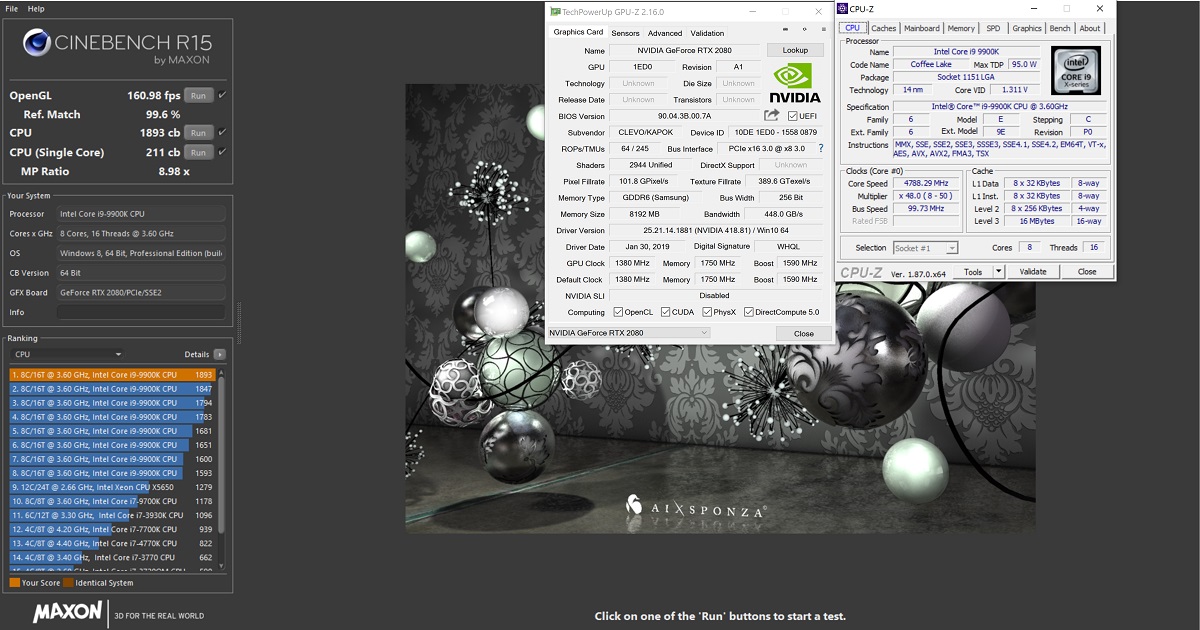This screenshot has width=1200, height=630.
Task: Open the CPU-Z Tools dropdown arrow
Action: tap(998, 272)
